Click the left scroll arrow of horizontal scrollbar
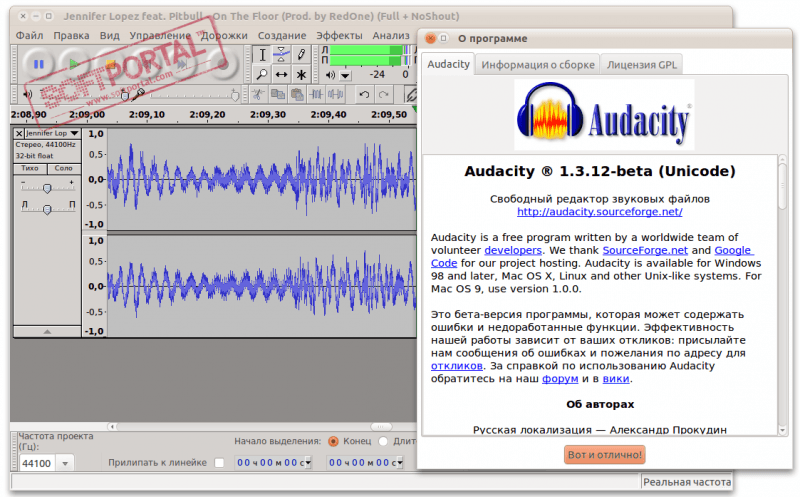 click(112, 427)
